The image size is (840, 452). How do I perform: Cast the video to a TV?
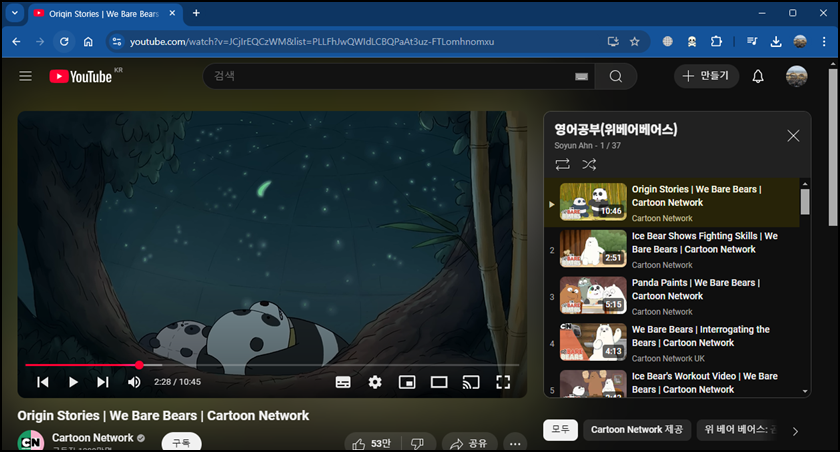click(471, 382)
